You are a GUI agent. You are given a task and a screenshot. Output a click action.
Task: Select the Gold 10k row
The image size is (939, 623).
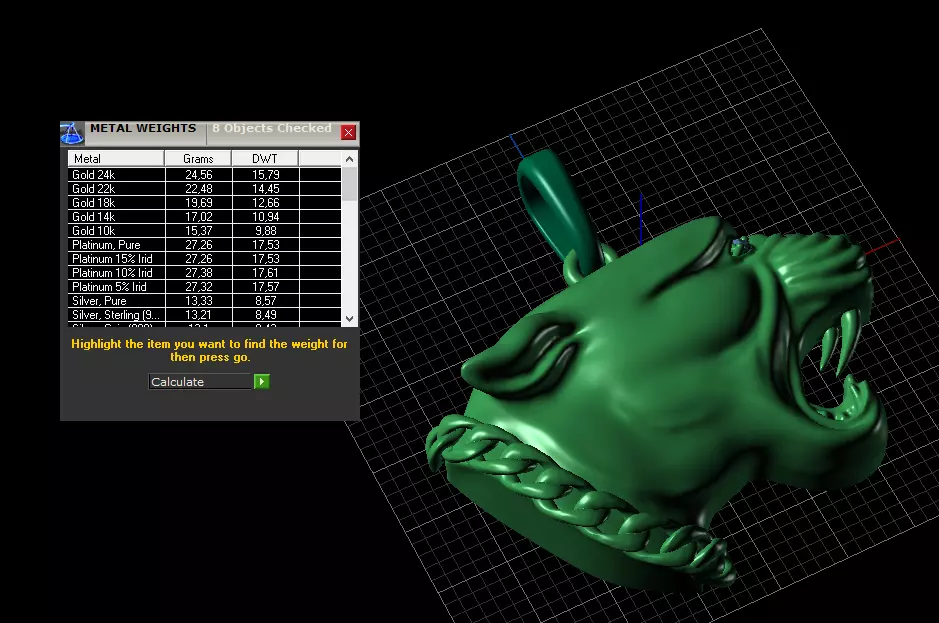[204, 231]
